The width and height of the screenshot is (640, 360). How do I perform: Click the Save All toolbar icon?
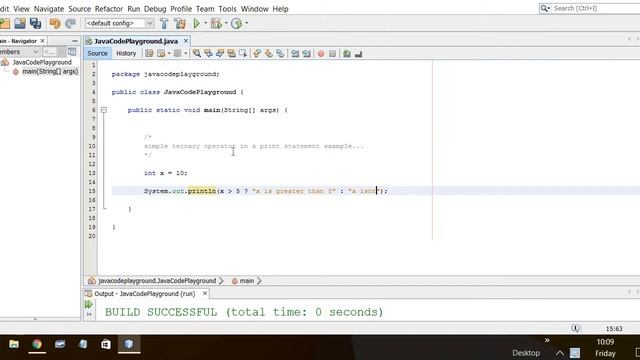coord(36,23)
